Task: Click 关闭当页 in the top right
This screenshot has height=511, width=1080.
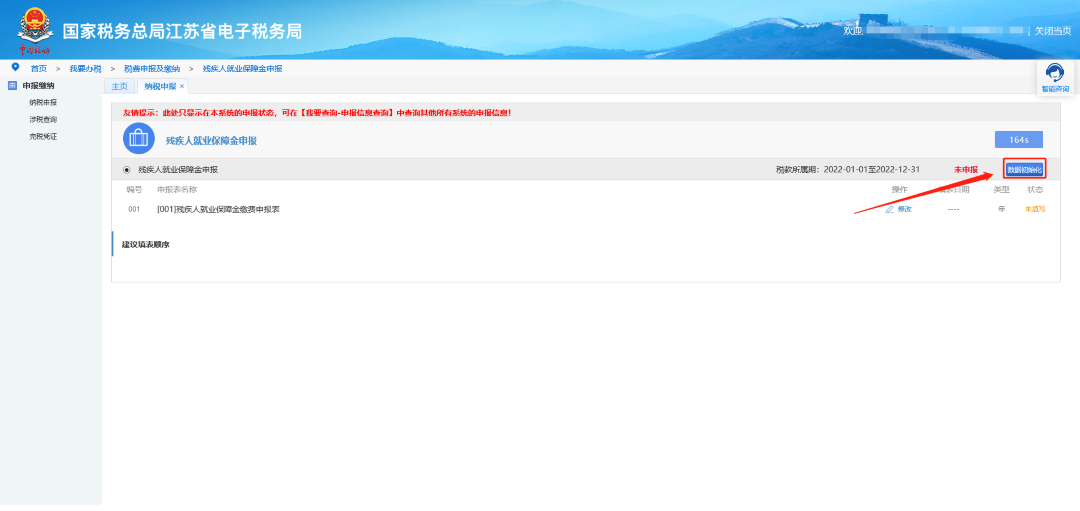Action: [x=1052, y=31]
